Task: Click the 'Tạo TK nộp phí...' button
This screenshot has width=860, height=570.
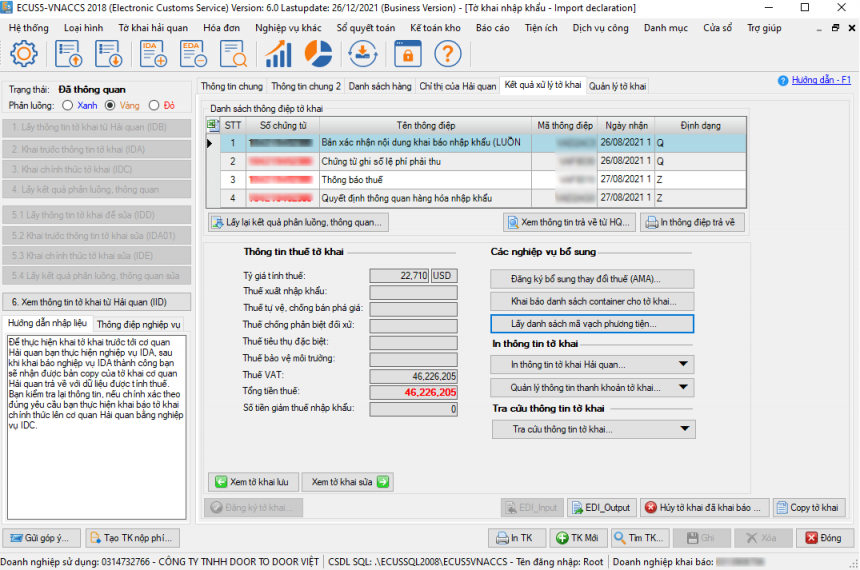Action: pos(132,538)
